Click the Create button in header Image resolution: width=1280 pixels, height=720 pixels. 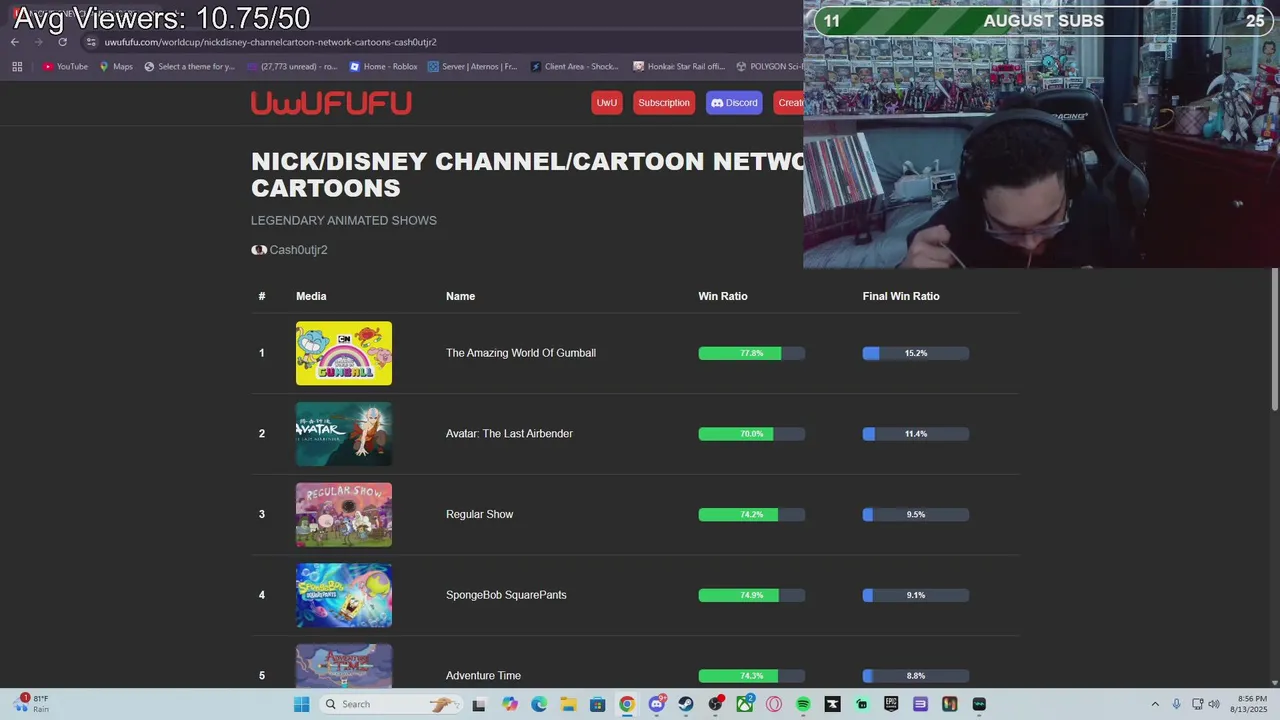788,103
